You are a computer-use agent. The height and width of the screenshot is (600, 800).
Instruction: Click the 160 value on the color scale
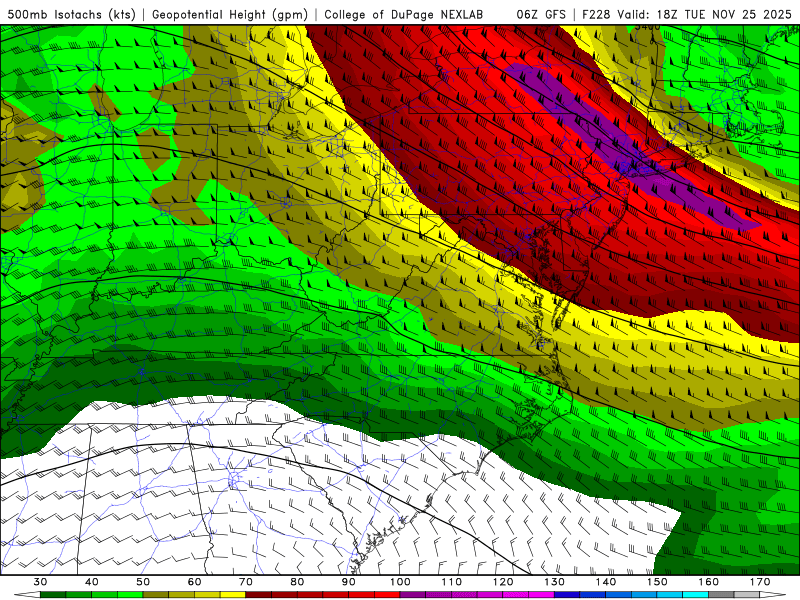pyautogui.click(x=709, y=582)
